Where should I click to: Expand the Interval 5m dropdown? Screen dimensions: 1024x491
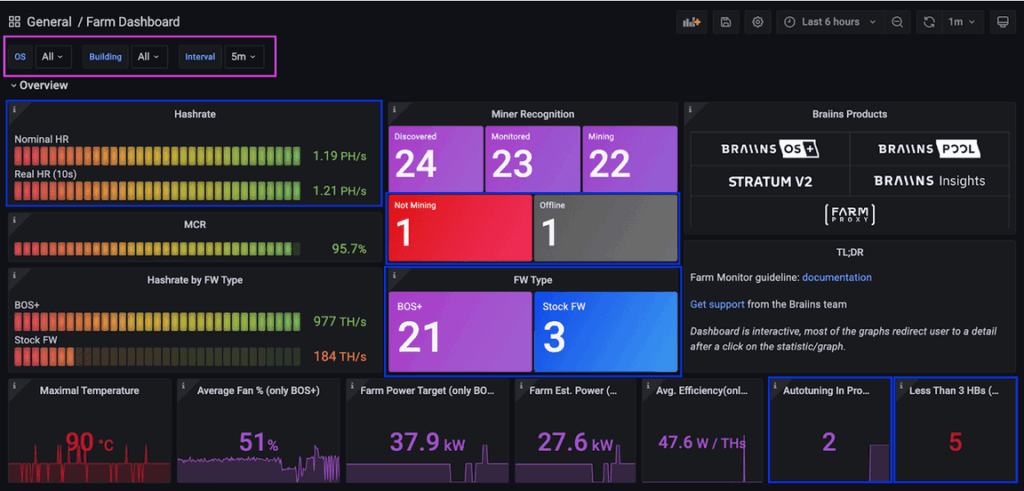244,57
